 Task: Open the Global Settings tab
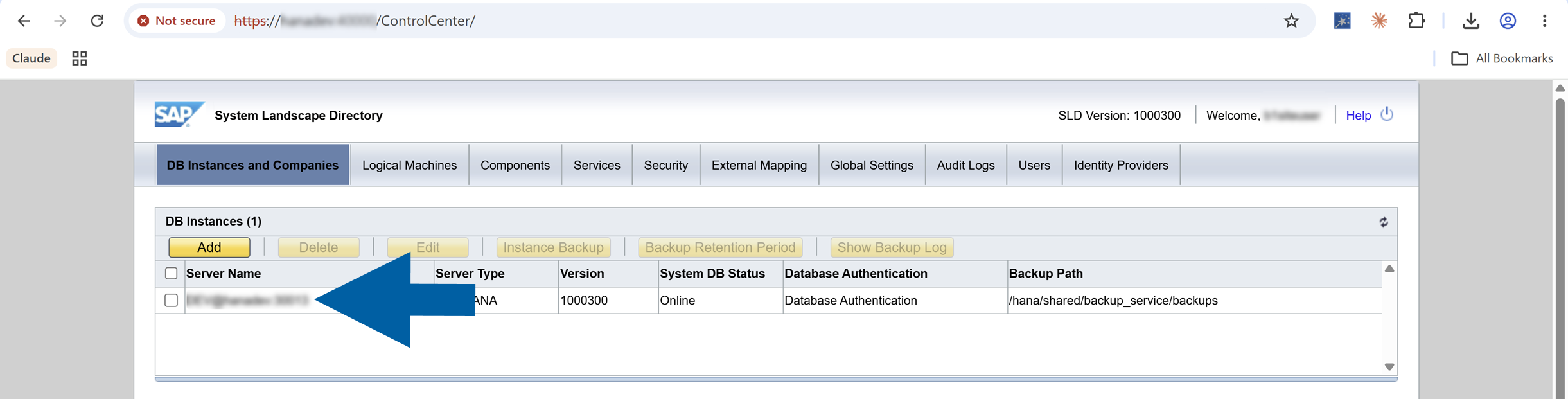tap(872, 165)
